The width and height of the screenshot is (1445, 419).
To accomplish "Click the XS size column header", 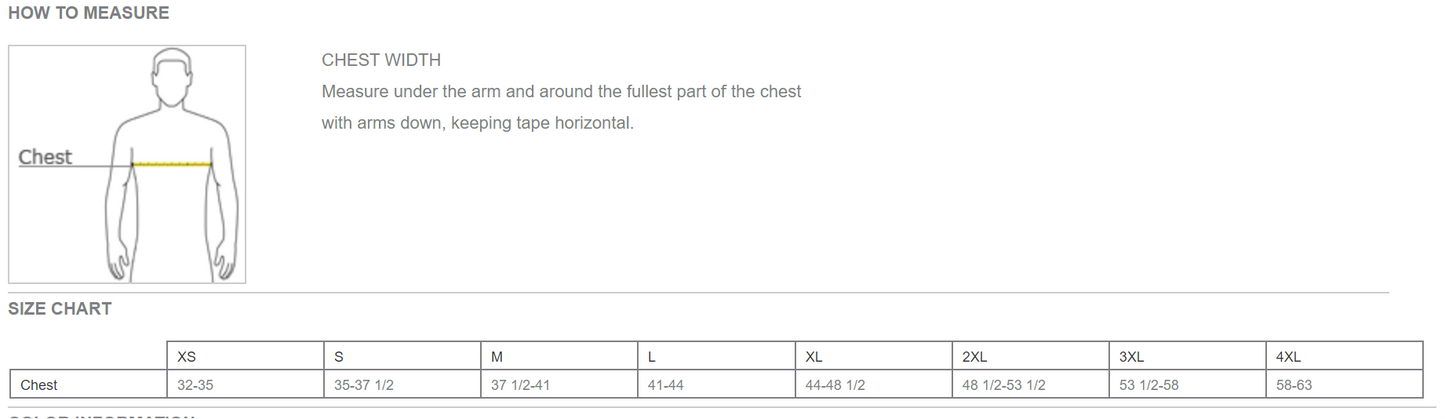I will point(186,357).
